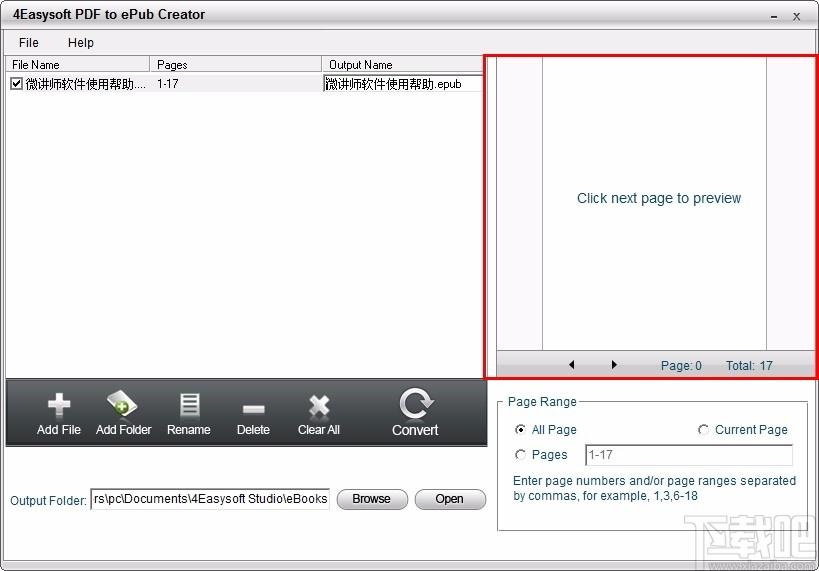Select the All Page radio button
The image size is (819, 571).
(520, 429)
